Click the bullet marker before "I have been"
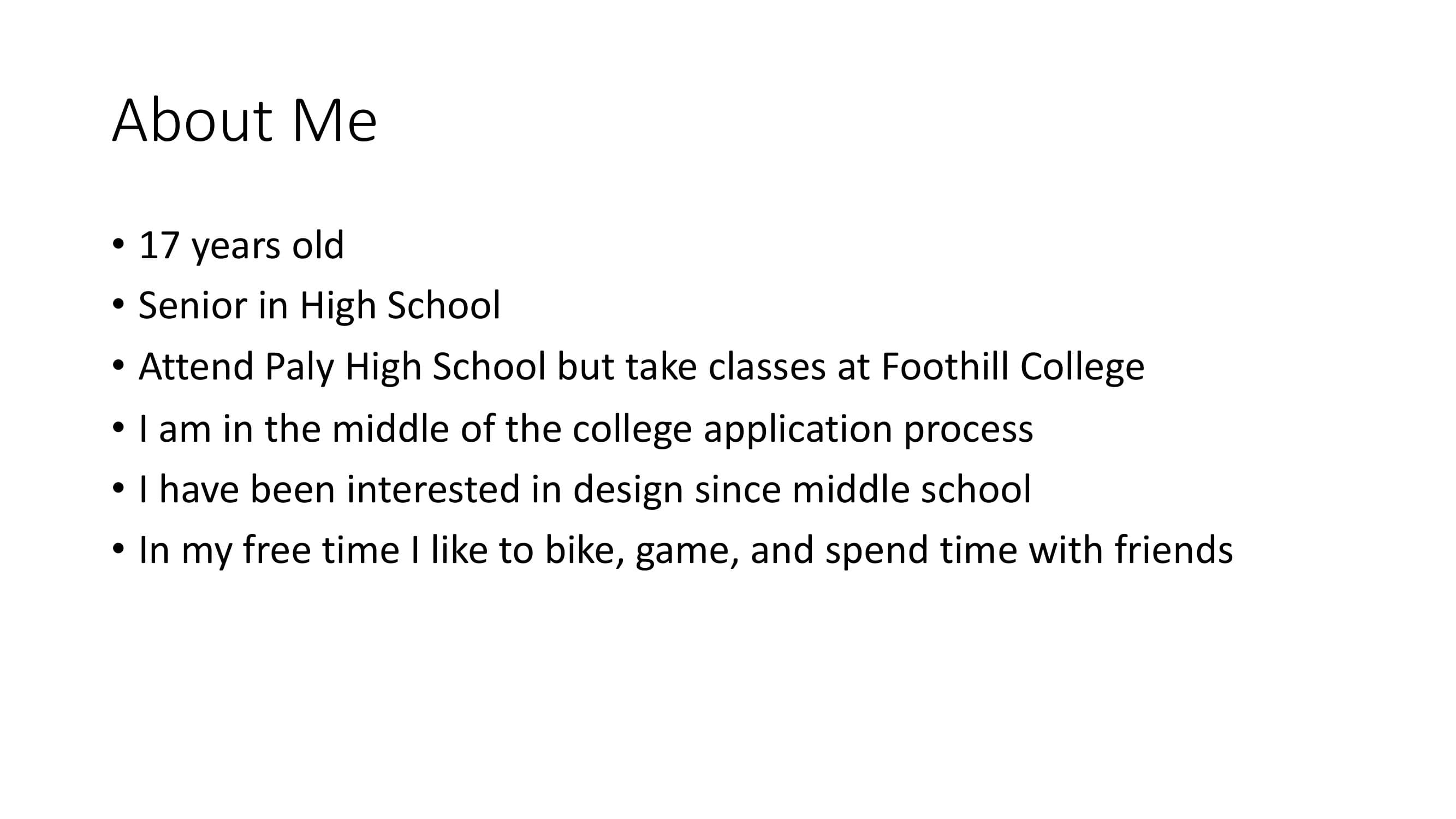 tap(117, 488)
